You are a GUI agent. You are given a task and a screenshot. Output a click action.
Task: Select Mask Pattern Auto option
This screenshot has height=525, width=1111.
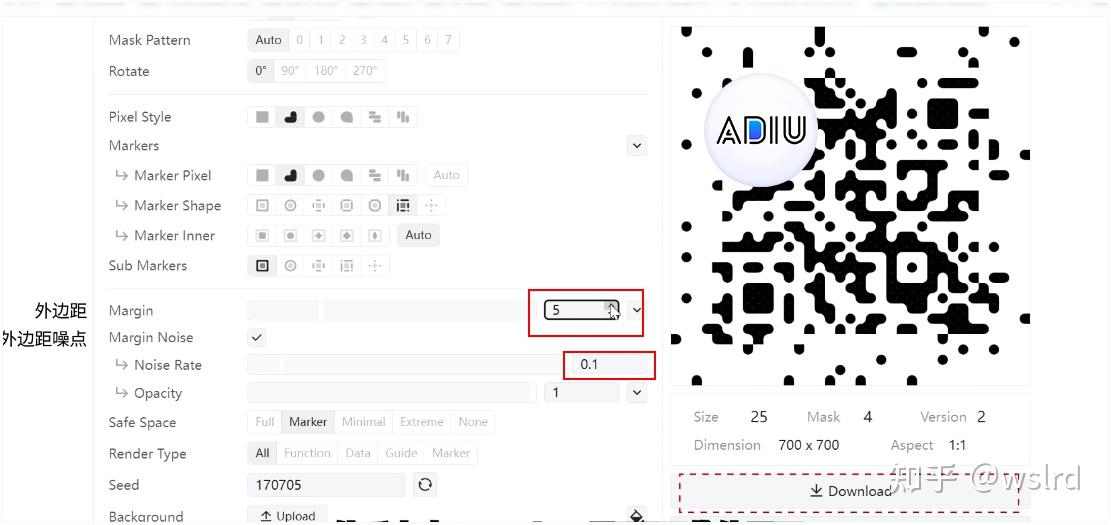(x=269, y=40)
